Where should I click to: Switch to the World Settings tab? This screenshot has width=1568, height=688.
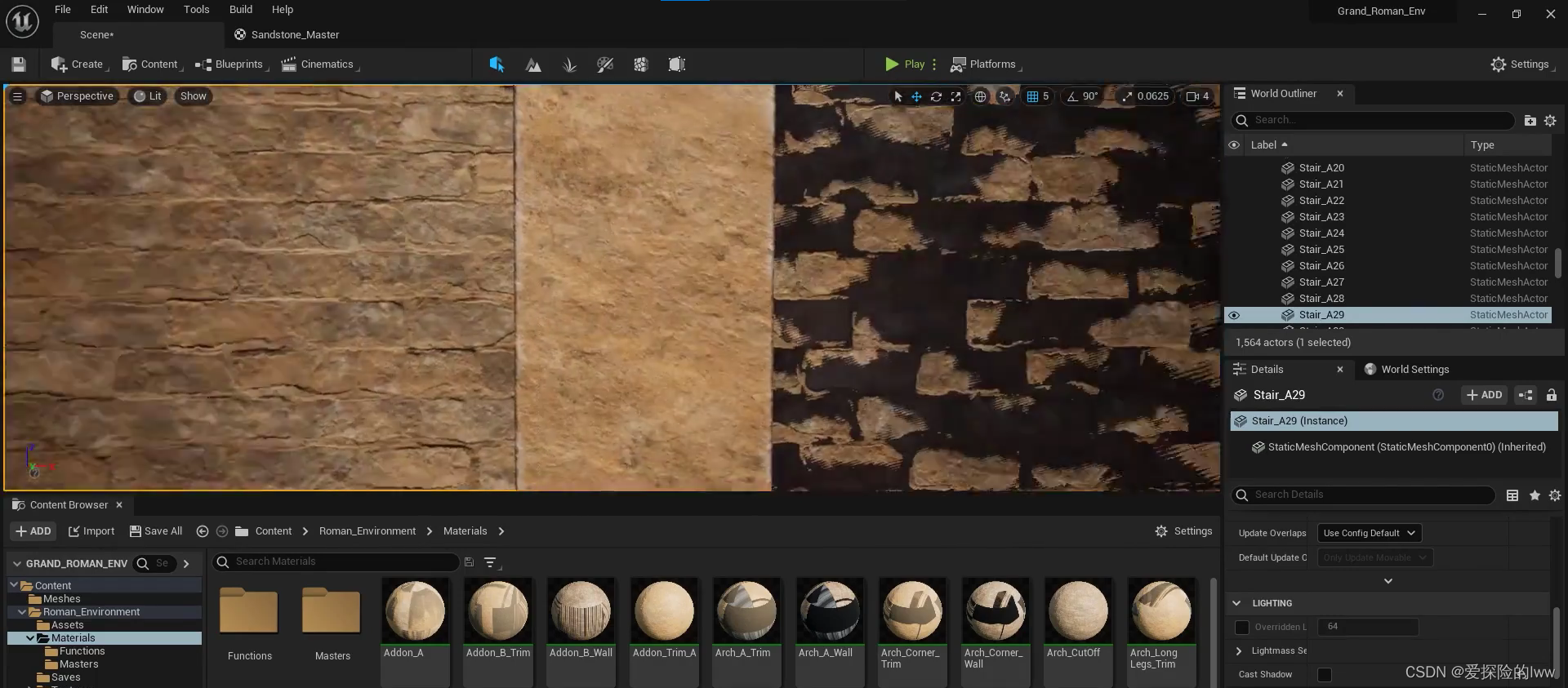(1414, 370)
